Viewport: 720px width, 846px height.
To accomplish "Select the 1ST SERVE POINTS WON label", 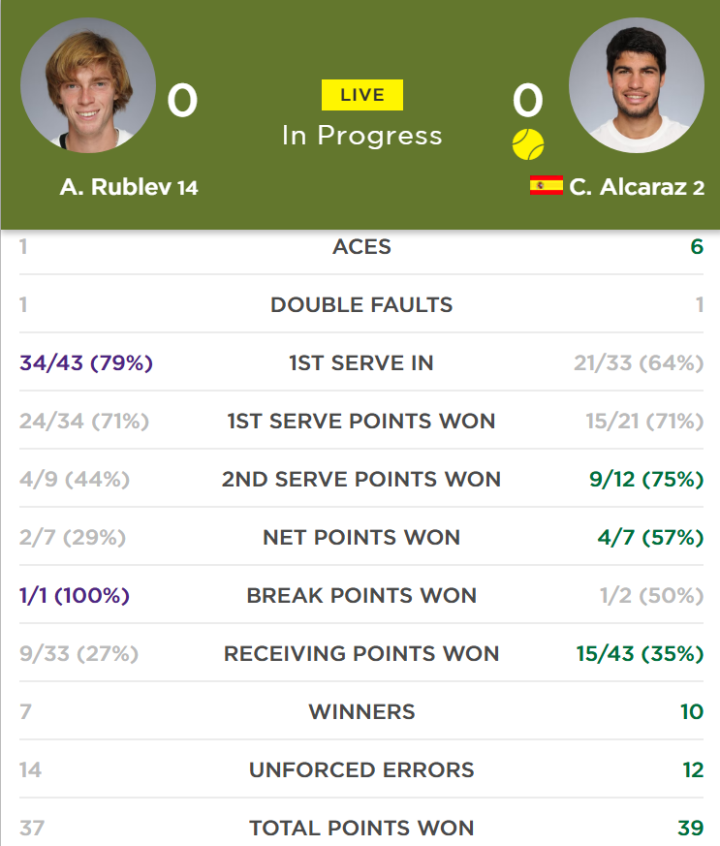I will point(362,421).
